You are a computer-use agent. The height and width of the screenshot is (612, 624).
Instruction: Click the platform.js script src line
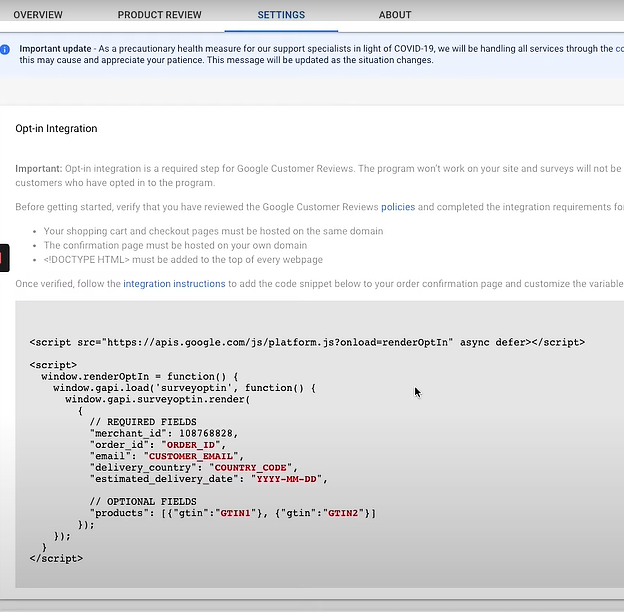coord(307,343)
